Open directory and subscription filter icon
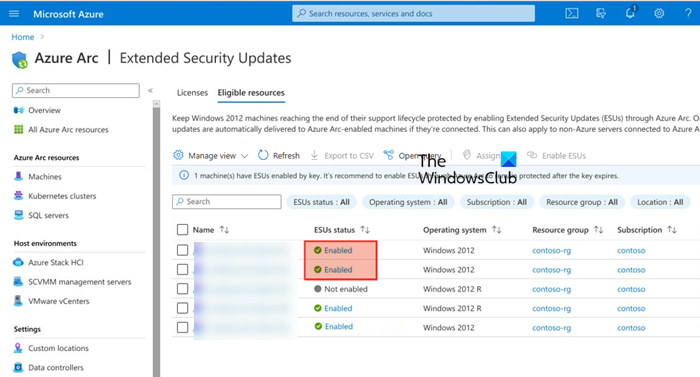Viewport: 700px width, 377px height. 601,13
